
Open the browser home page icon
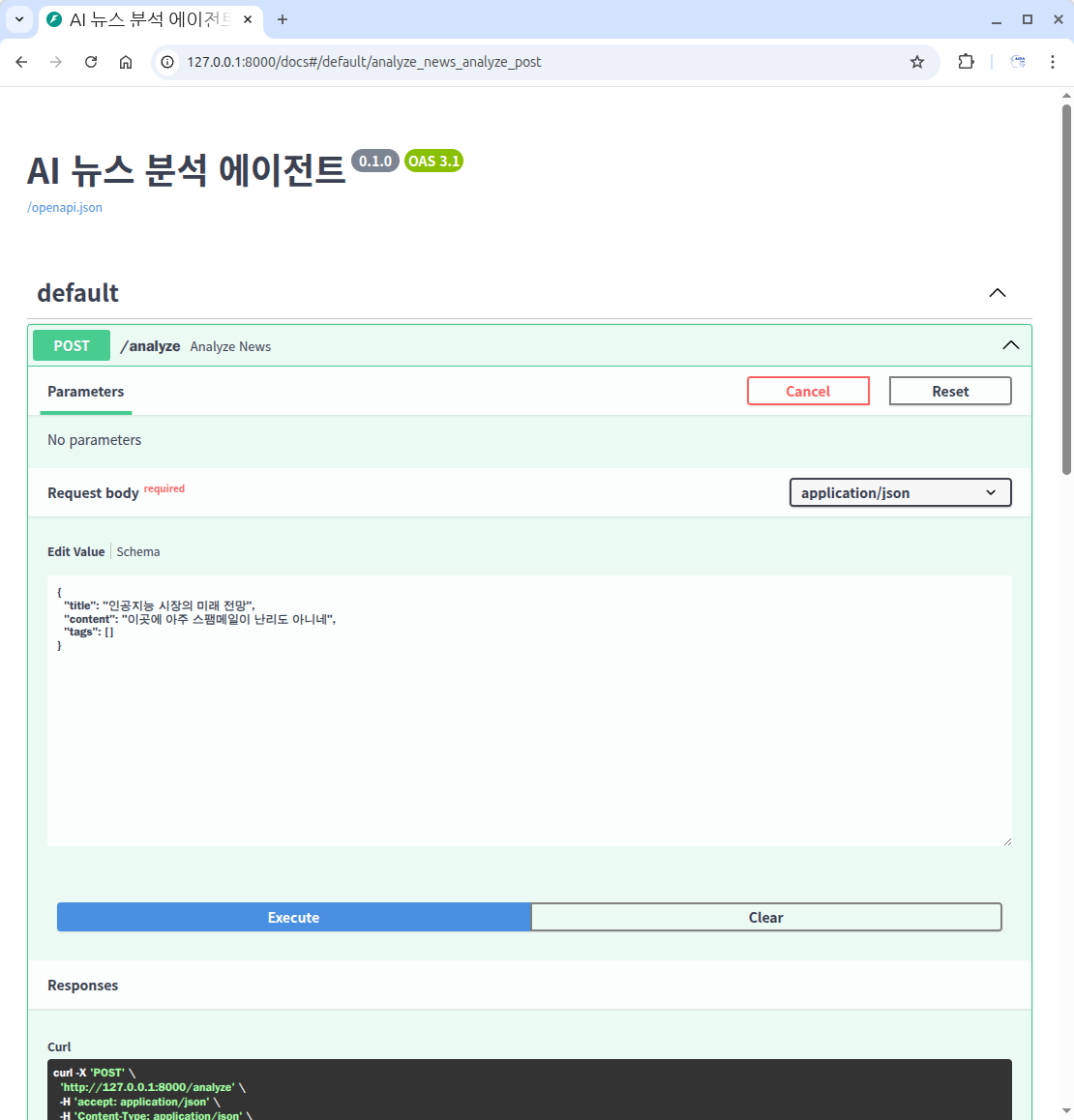(126, 62)
